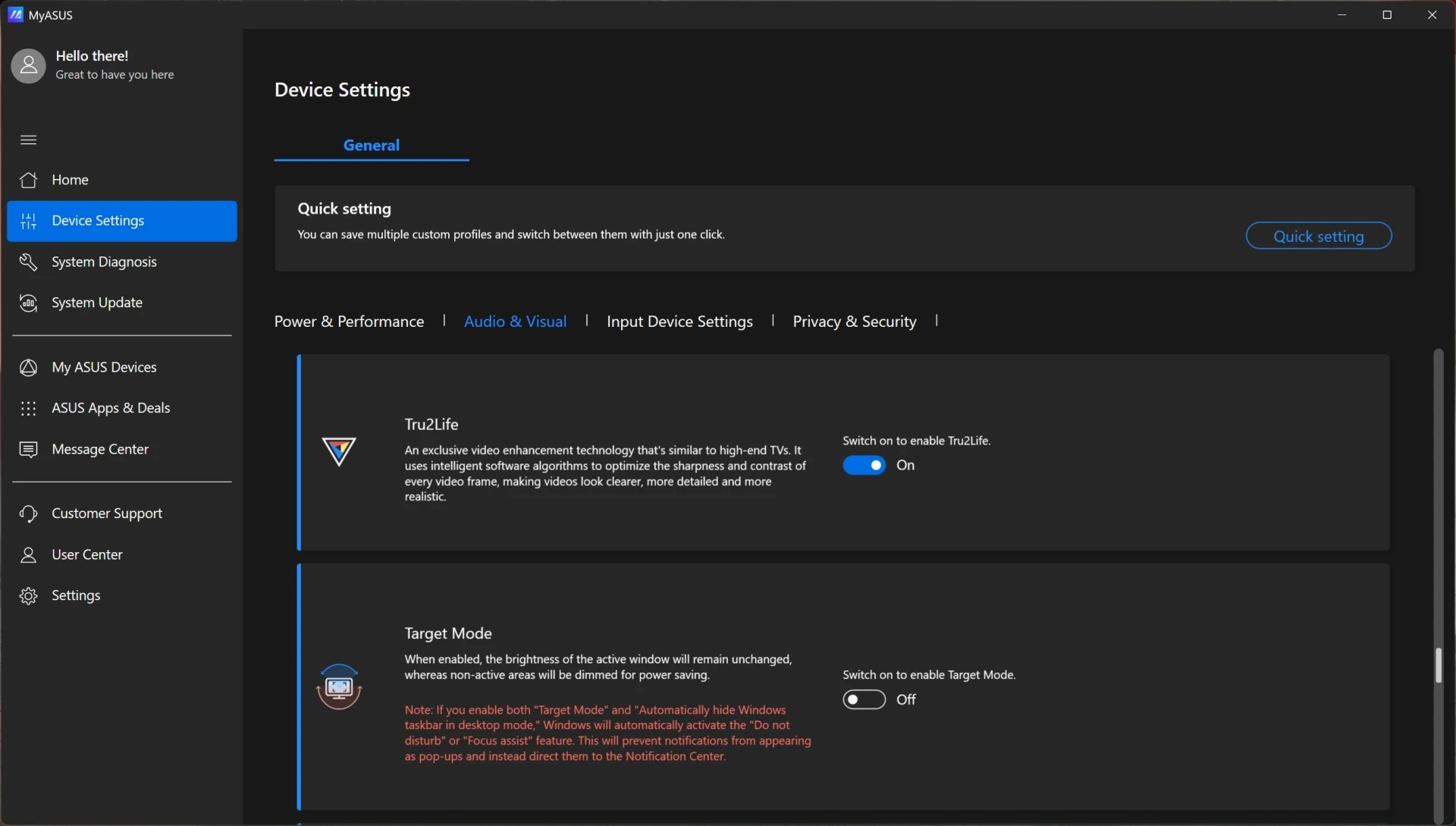The width and height of the screenshot is (1456, 826).
Task: Open System Update page
Action: coord(122,303)
